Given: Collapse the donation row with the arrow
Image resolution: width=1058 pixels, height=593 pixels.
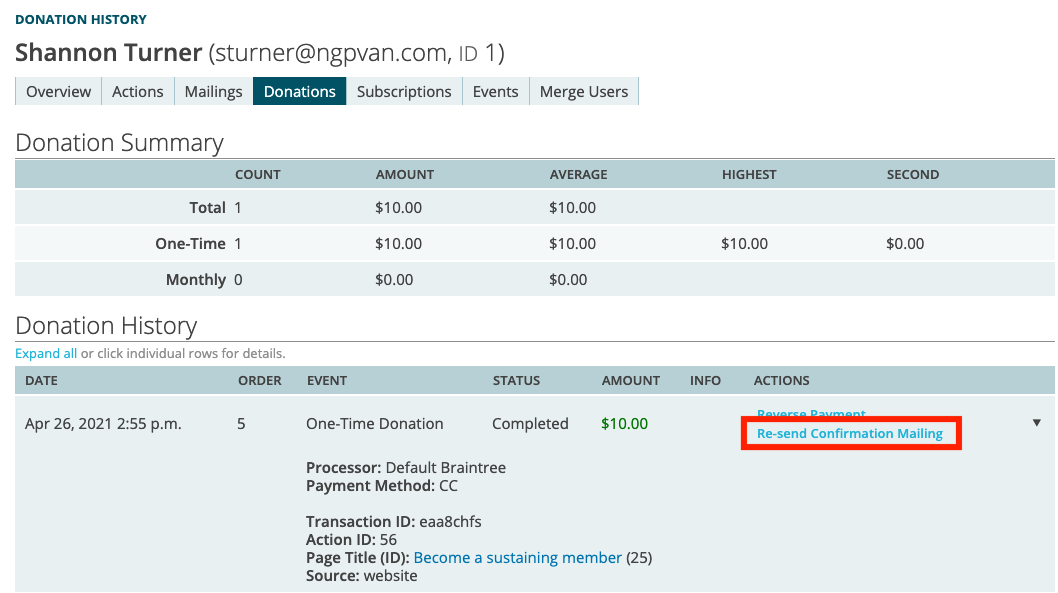Looking at the screenshot, I should tap(1036, 423).
